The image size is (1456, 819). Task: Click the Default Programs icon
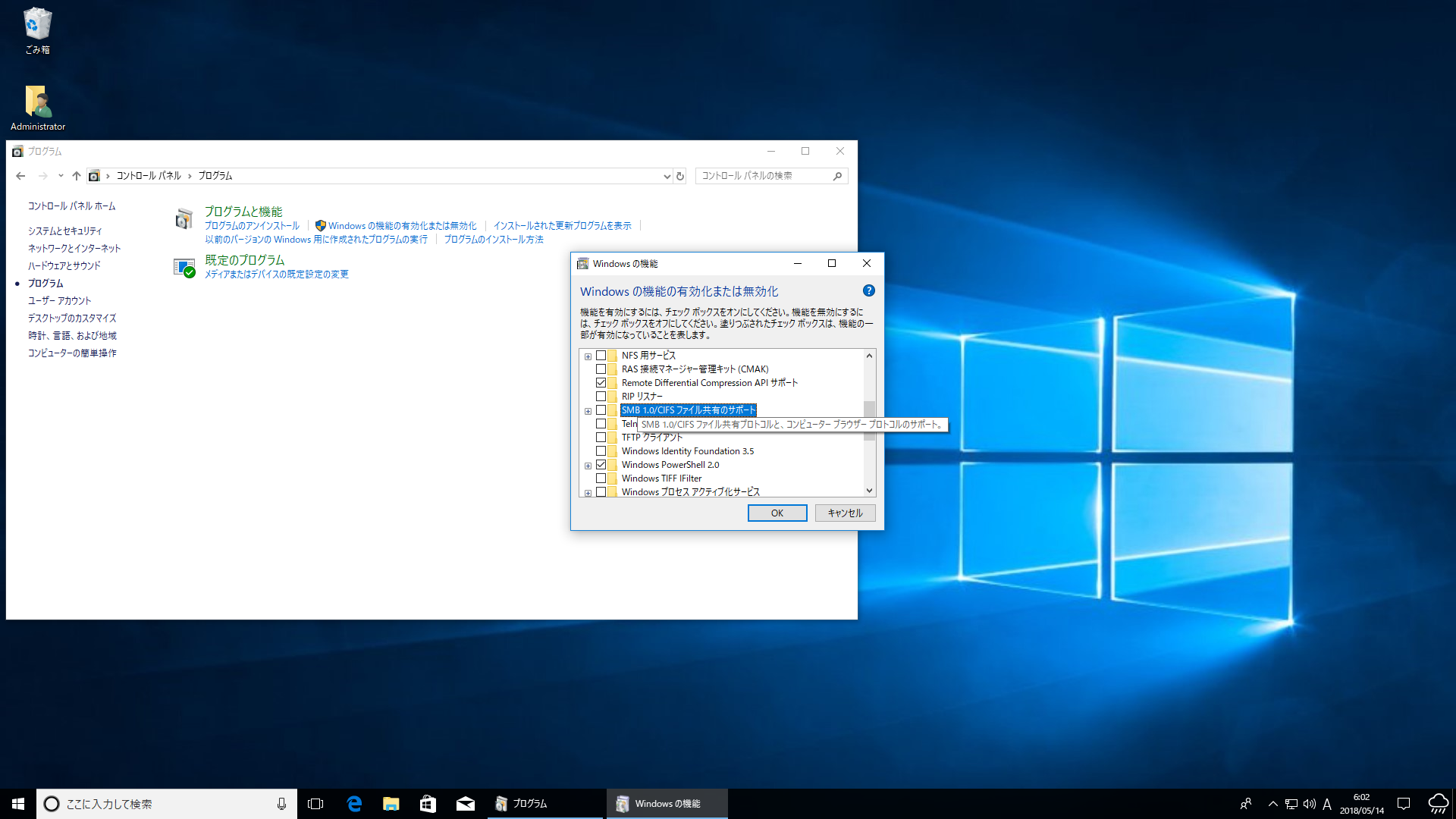184,267
